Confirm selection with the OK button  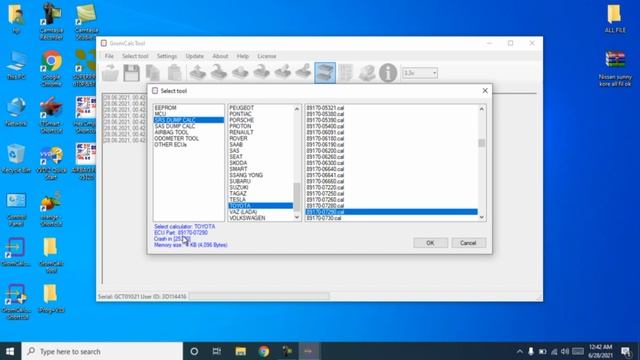pos(430,243)
